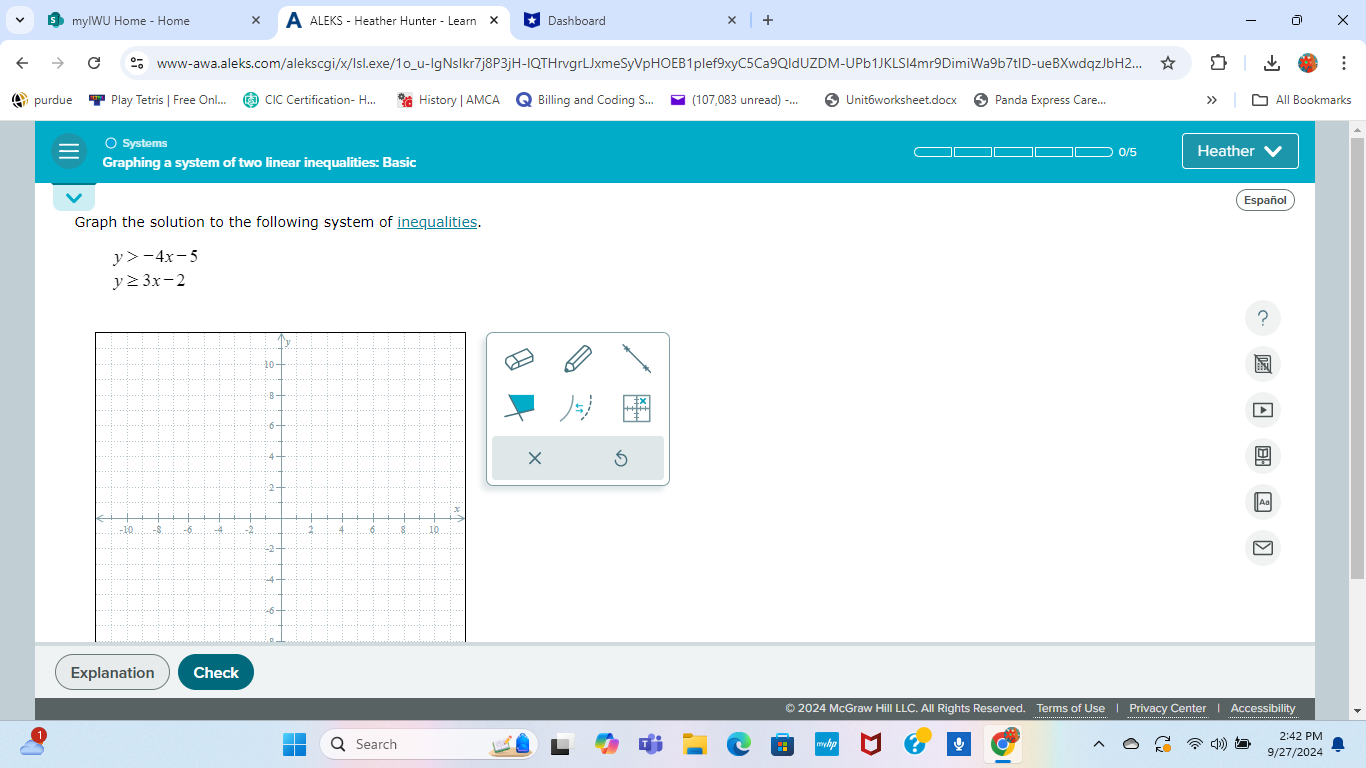Open the tab search dropdown

(20, 20)
